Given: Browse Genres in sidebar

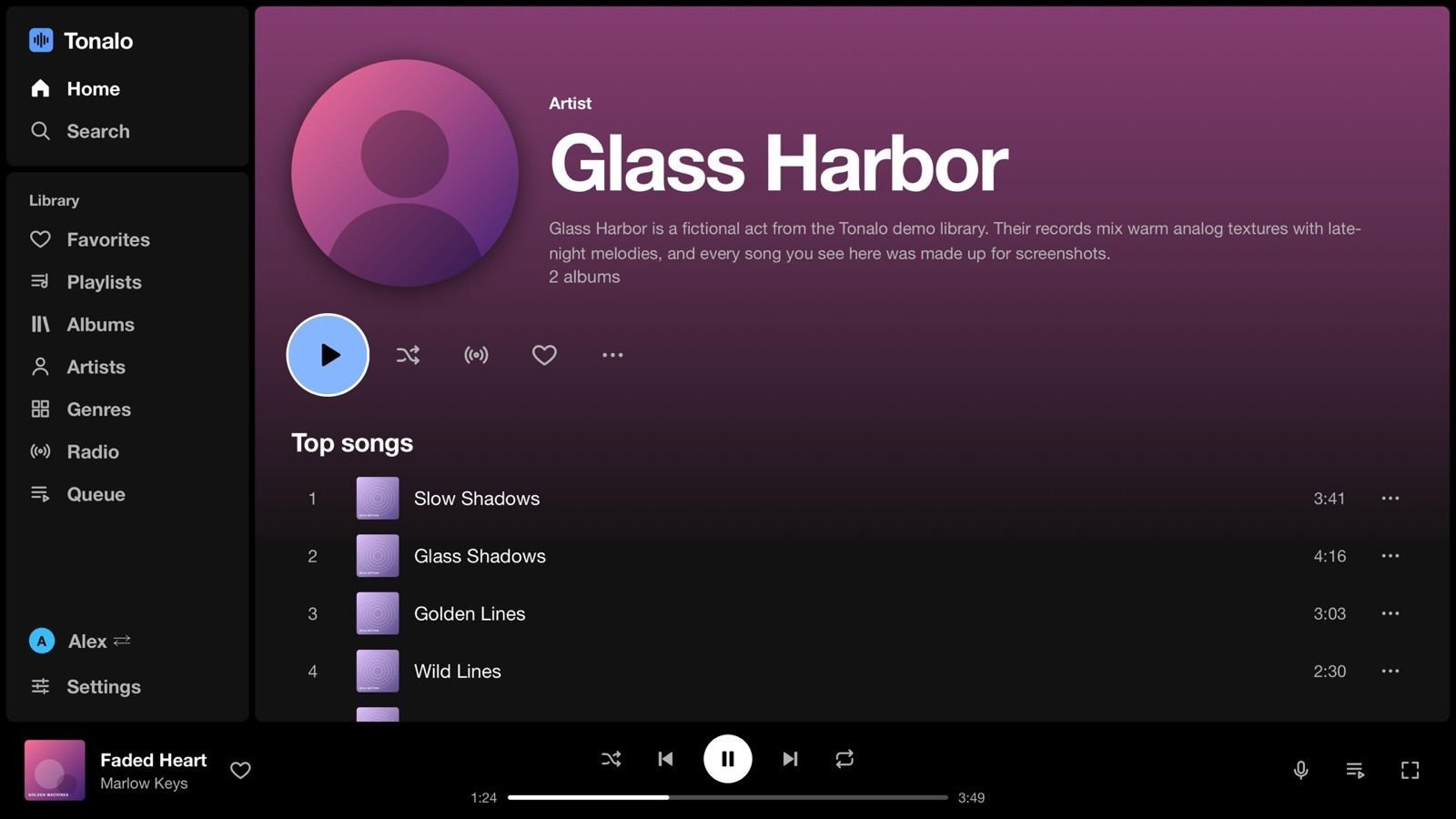Looking at the screenshot, I should pyautogui.click(x=127, y=409).
